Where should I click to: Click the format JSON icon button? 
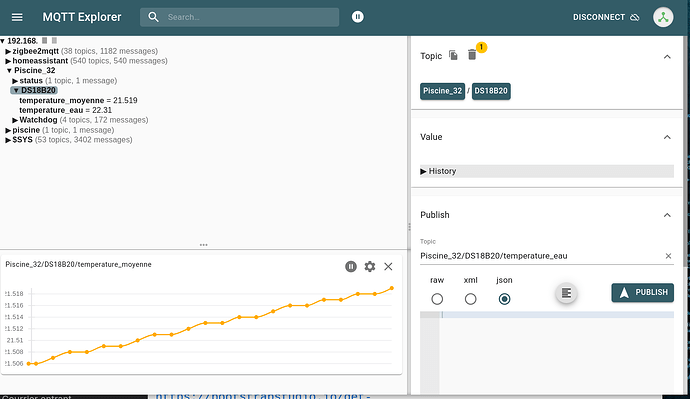(x=566, y=293)
